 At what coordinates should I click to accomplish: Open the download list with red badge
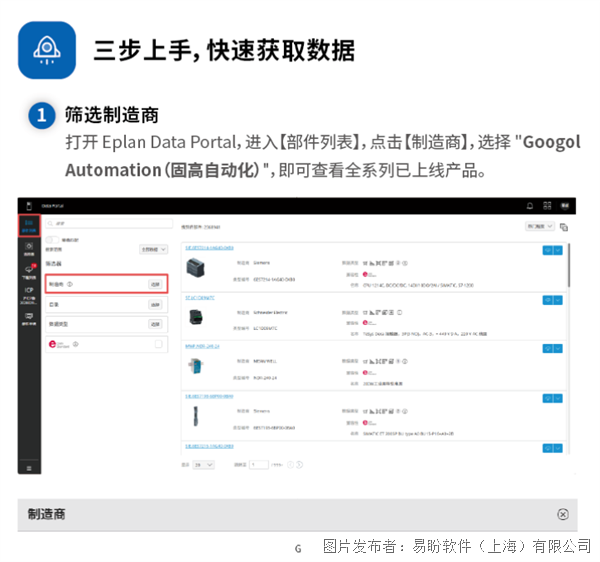(x=29, y=272)
